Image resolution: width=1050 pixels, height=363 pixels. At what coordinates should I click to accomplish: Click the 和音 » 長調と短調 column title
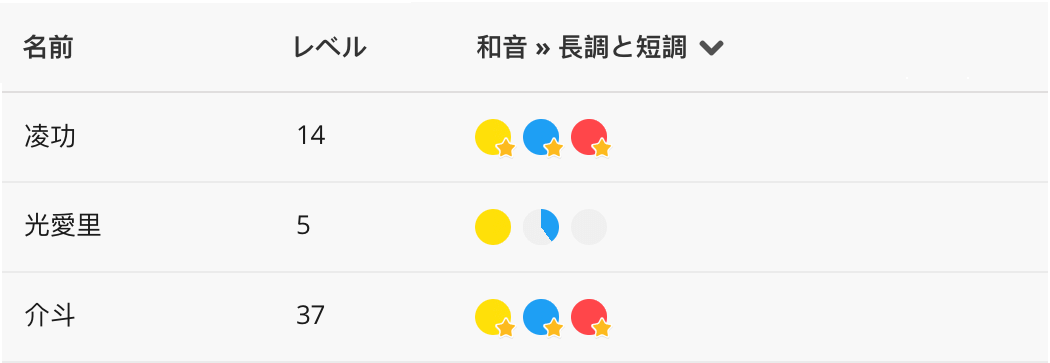coord(581,48)
